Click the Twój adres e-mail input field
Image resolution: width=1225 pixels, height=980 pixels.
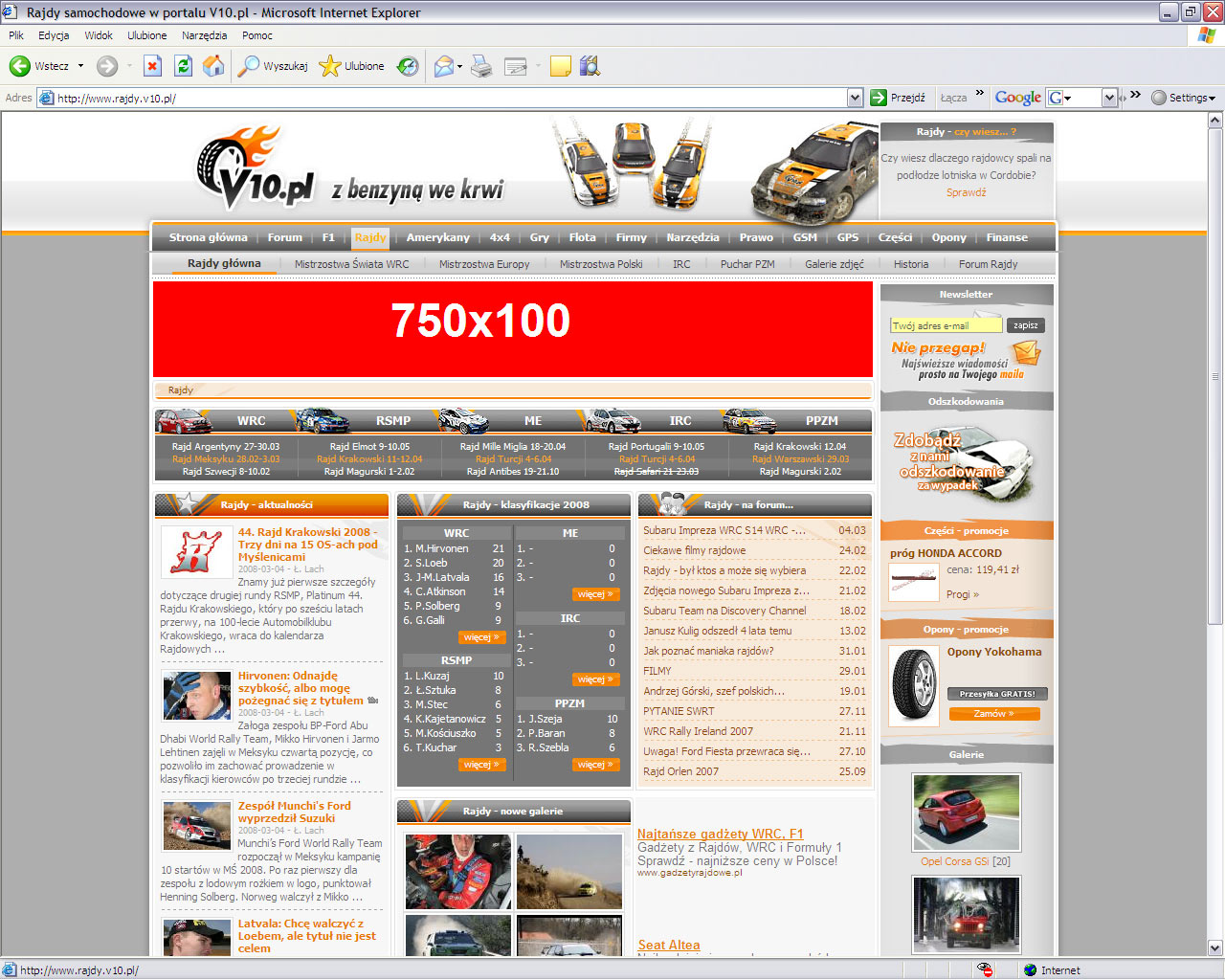[946, 325]
